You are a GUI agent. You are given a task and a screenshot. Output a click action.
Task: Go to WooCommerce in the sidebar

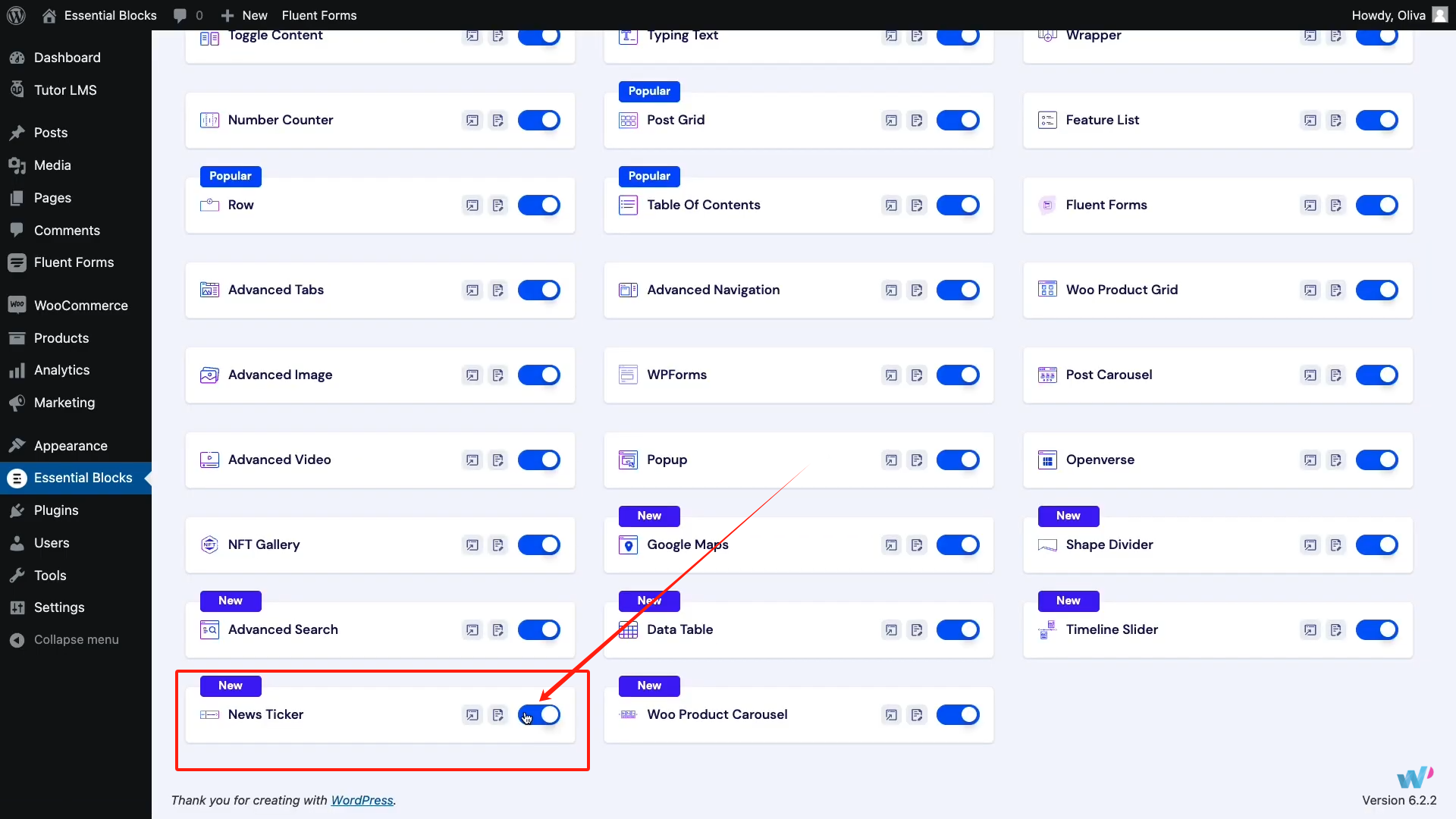[x=80, y=306]
